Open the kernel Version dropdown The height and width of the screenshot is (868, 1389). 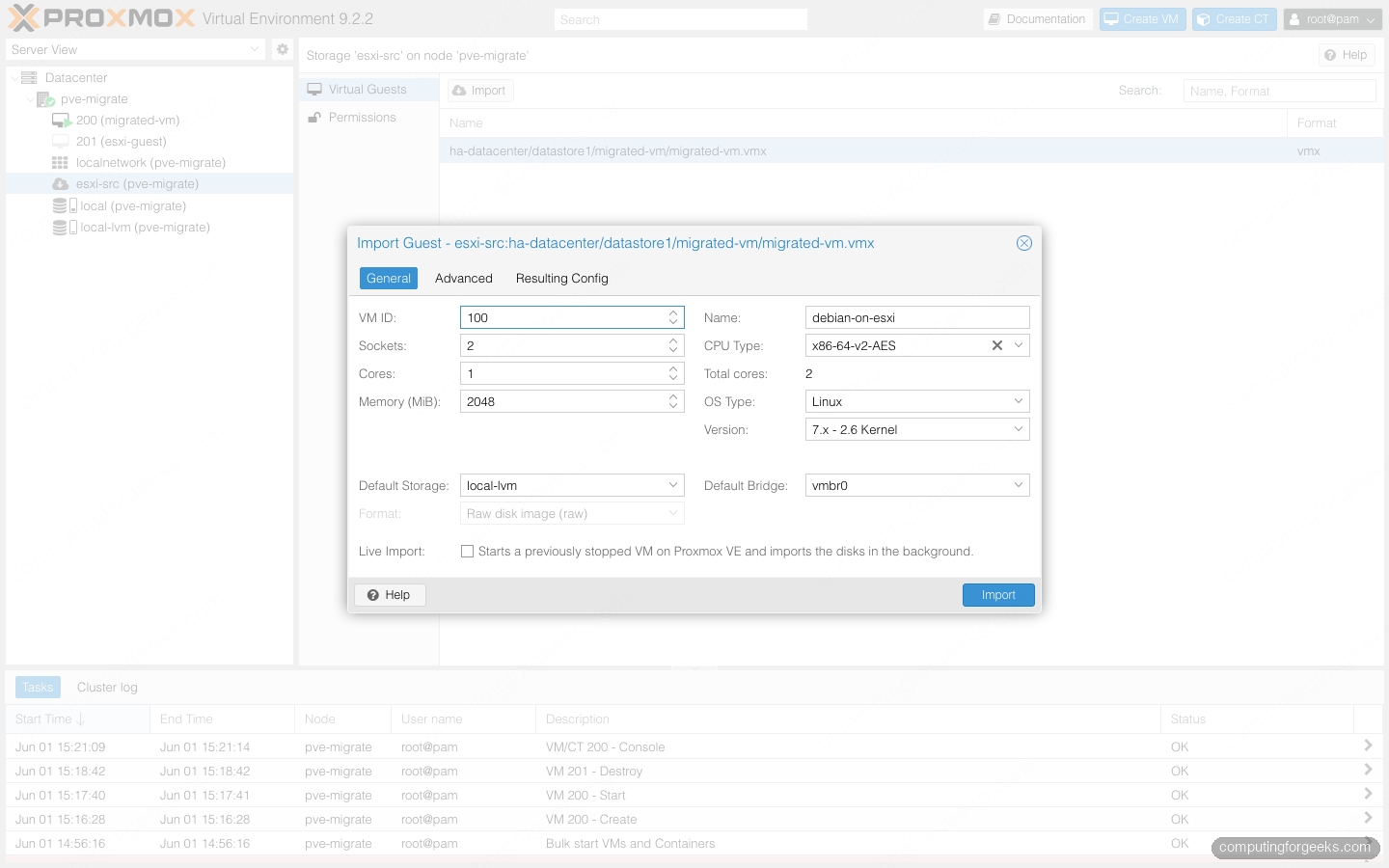pos(1019,429)
